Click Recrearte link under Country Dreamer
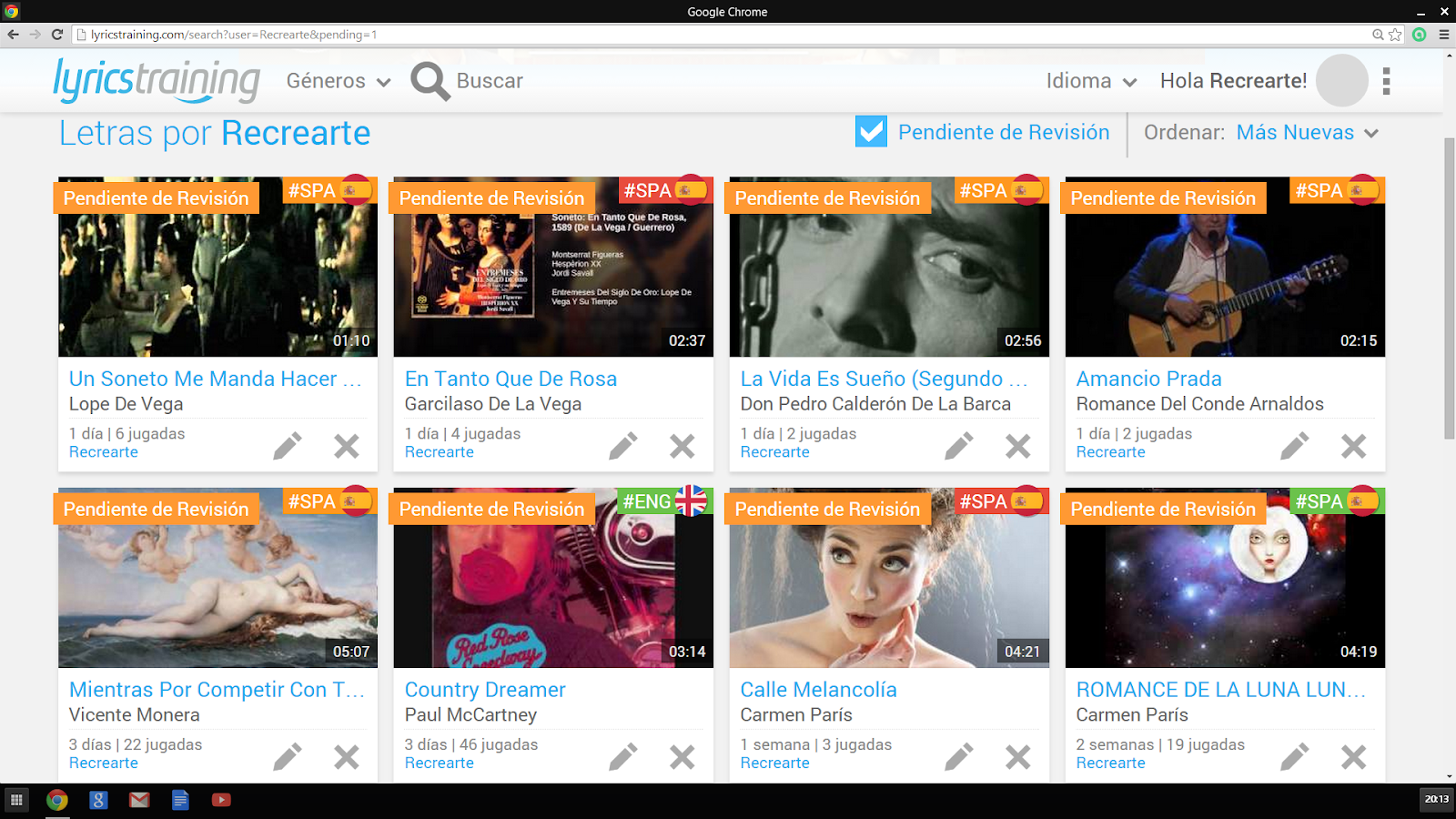This screenshot has height=819, width=1456. [x=439, y=763]
